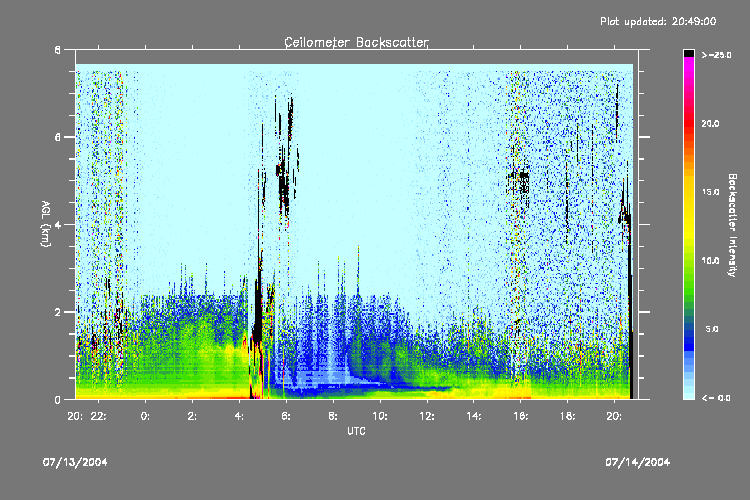
Task: Click the x-axis tick label '4:'
Action: (239, 416)
